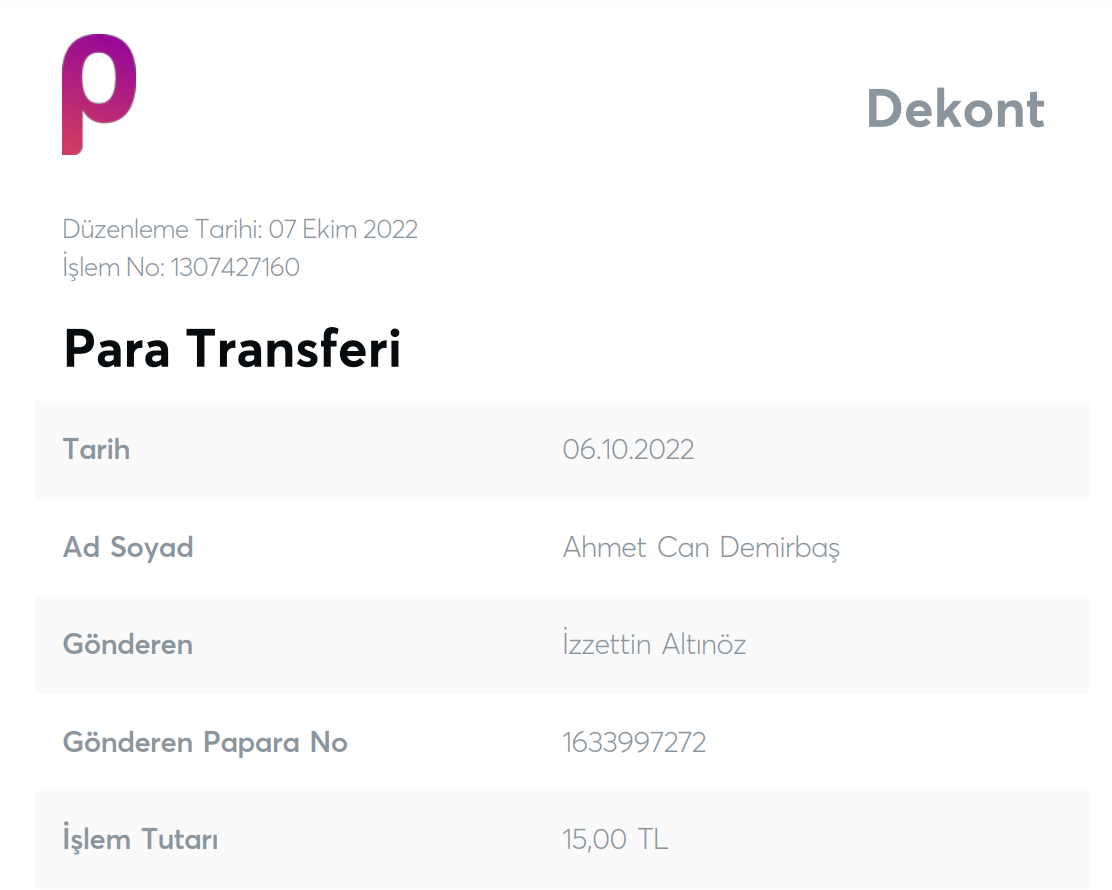Click the İşlem Tutarı label
This screenshot has height=890, width=1112.
(140, 838)
